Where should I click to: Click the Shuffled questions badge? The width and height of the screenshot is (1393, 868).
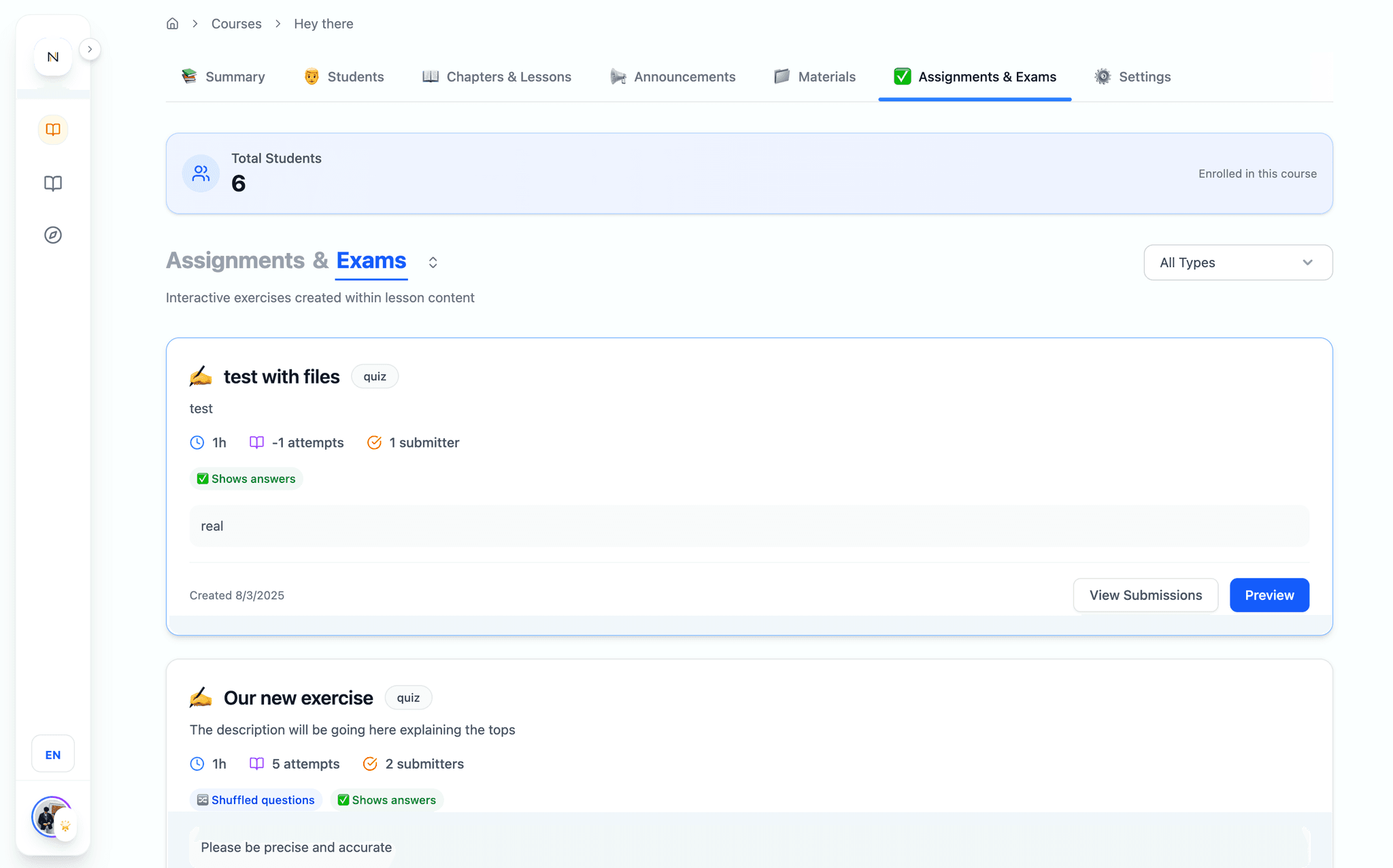tap(256, 800)
